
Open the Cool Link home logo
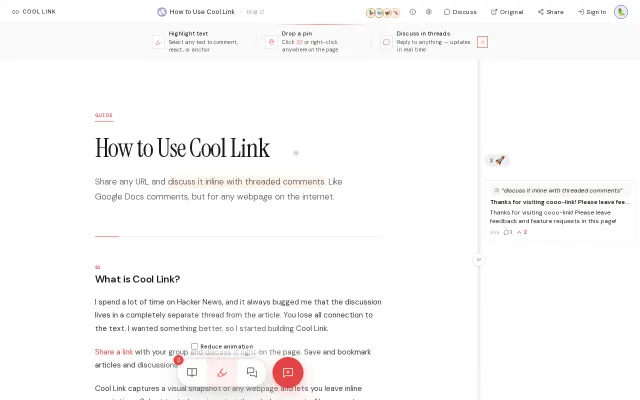(34, 12)
